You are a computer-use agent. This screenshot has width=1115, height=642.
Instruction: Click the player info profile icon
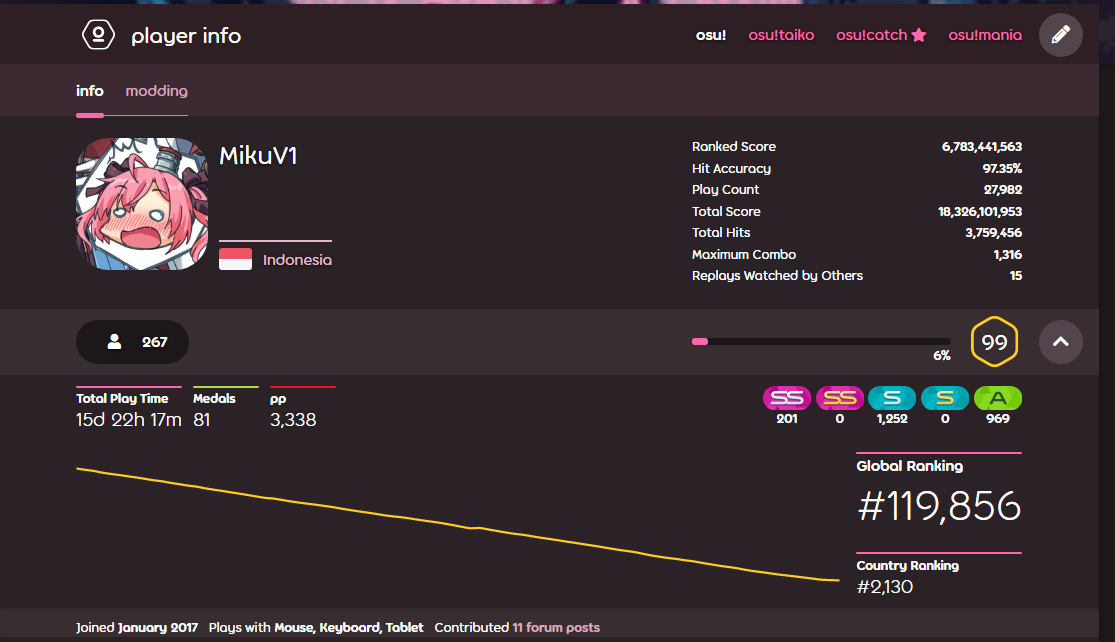[x=98, y=34]
